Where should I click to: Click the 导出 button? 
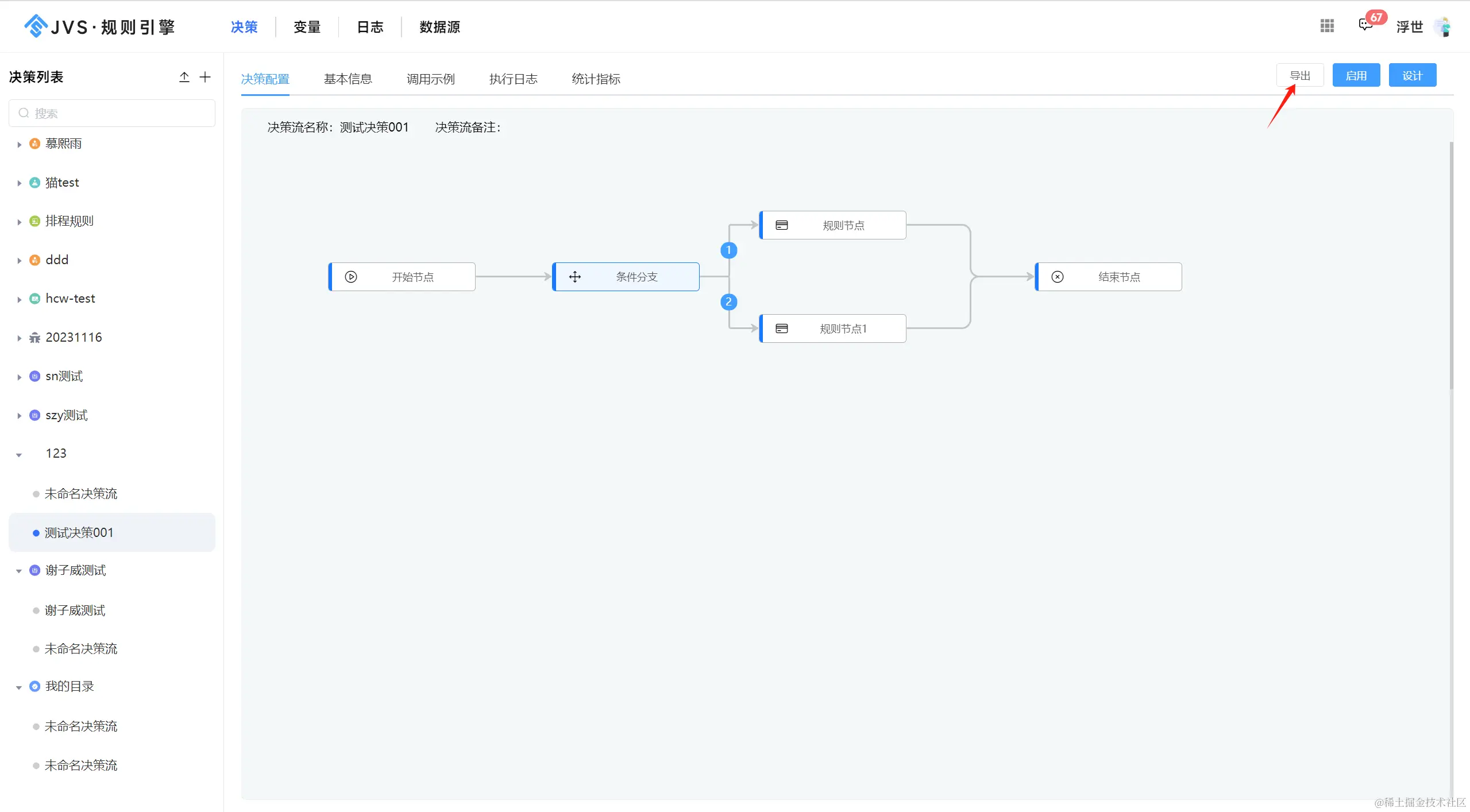1299,76
